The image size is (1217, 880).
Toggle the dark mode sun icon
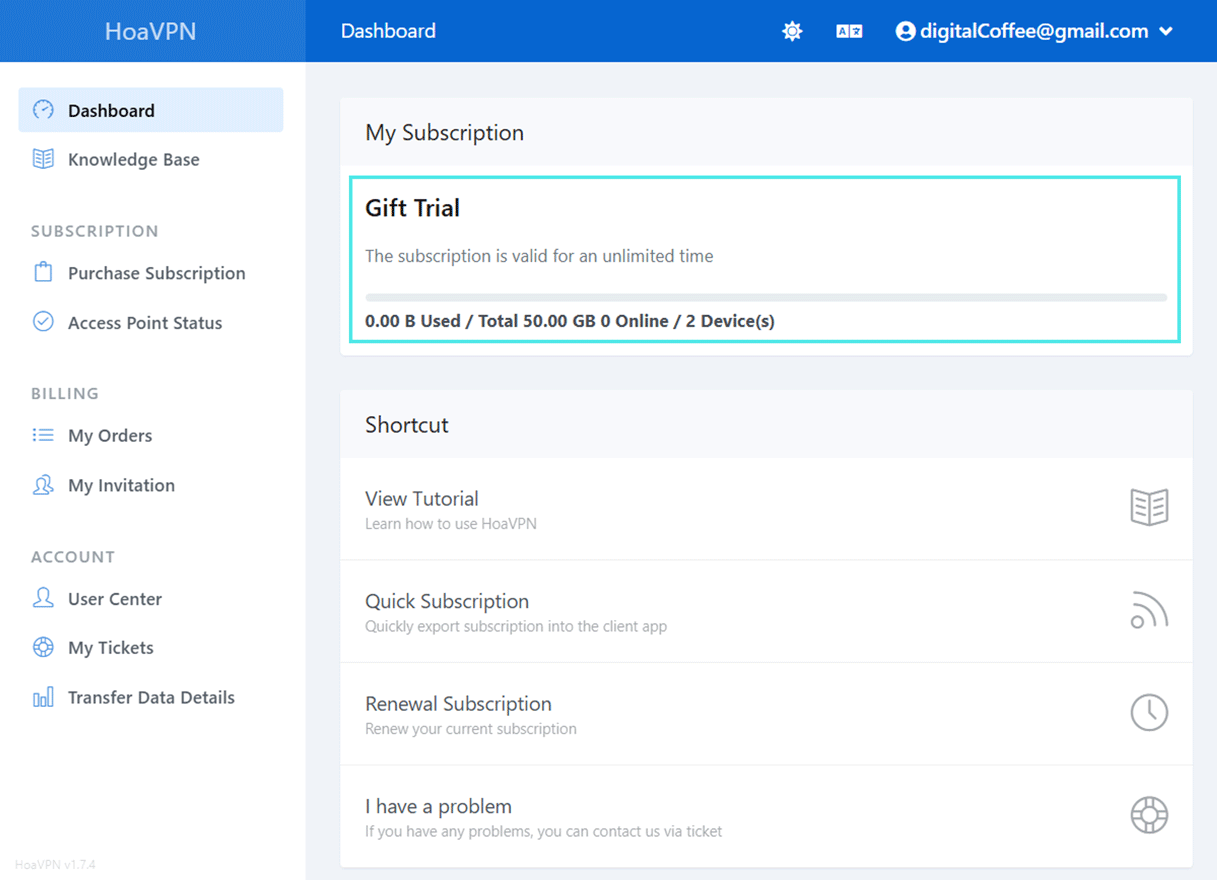pyautogui.click(x=792, y=32)
